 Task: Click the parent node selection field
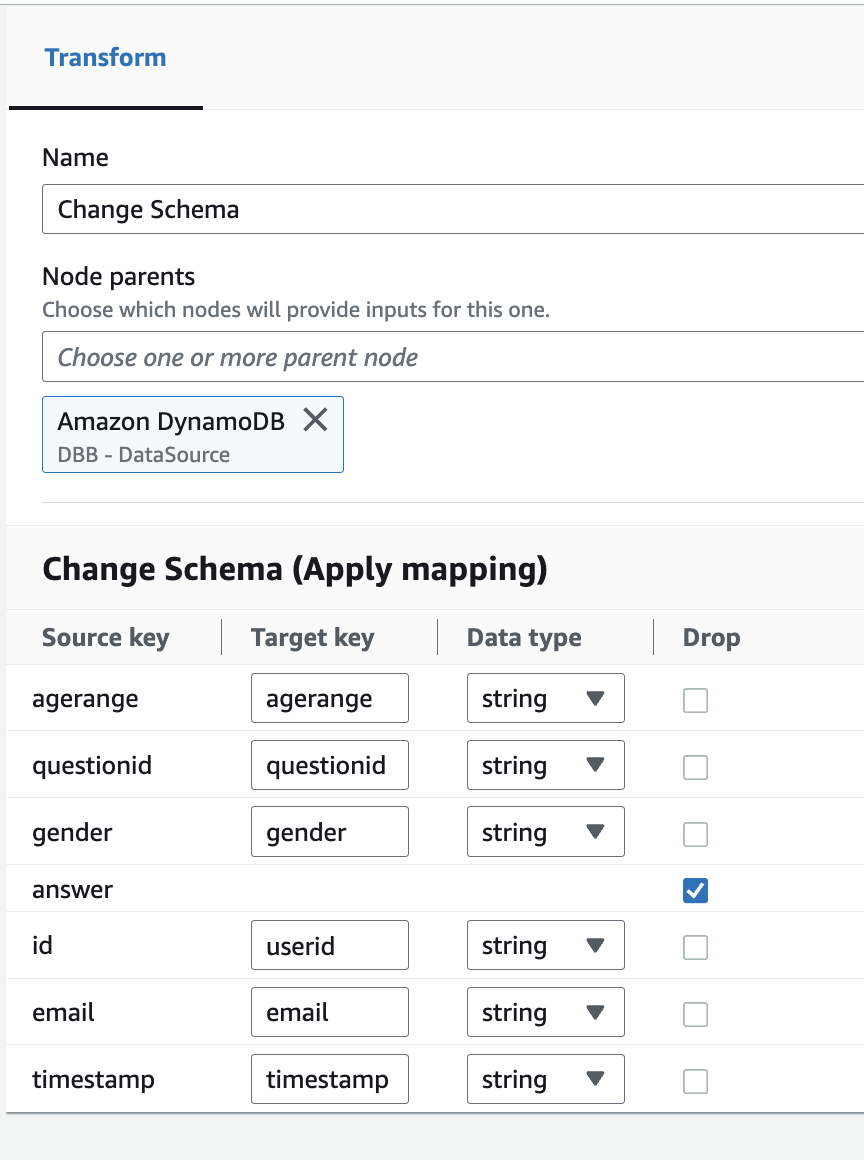400,356
